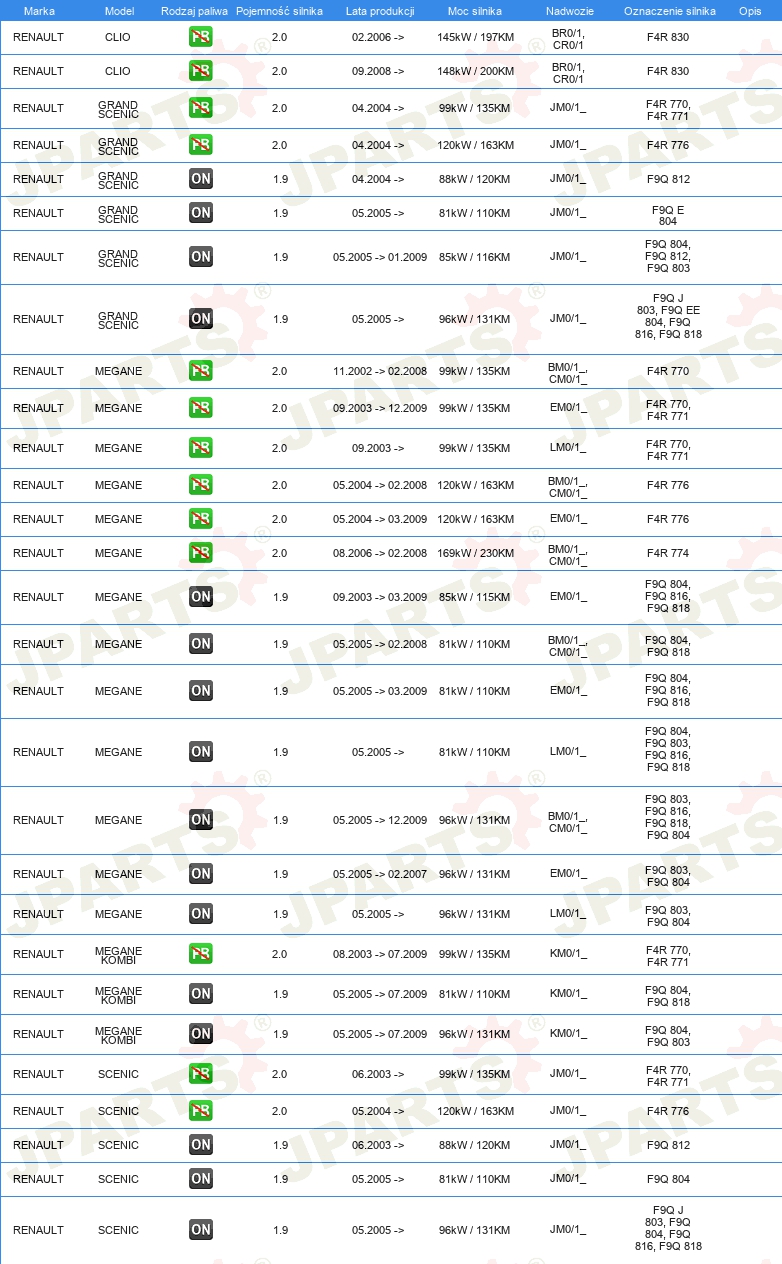Click the engine code F4R 774
The image size is (782, 1264).
[x=668, y=553]
